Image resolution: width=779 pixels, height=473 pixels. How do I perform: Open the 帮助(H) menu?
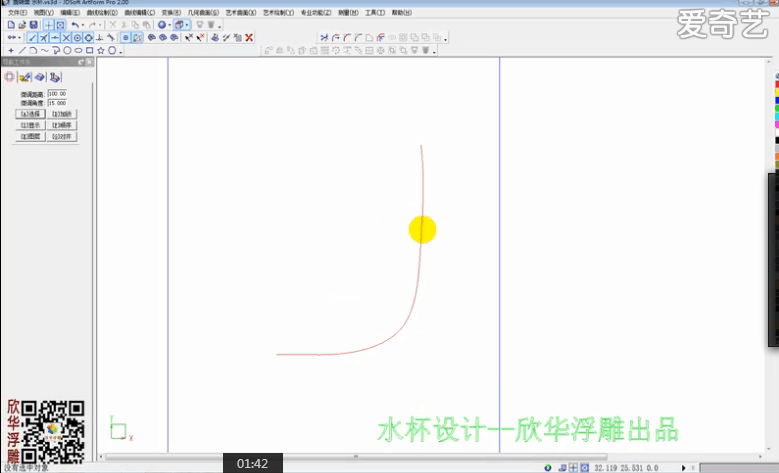click(401, 12)
